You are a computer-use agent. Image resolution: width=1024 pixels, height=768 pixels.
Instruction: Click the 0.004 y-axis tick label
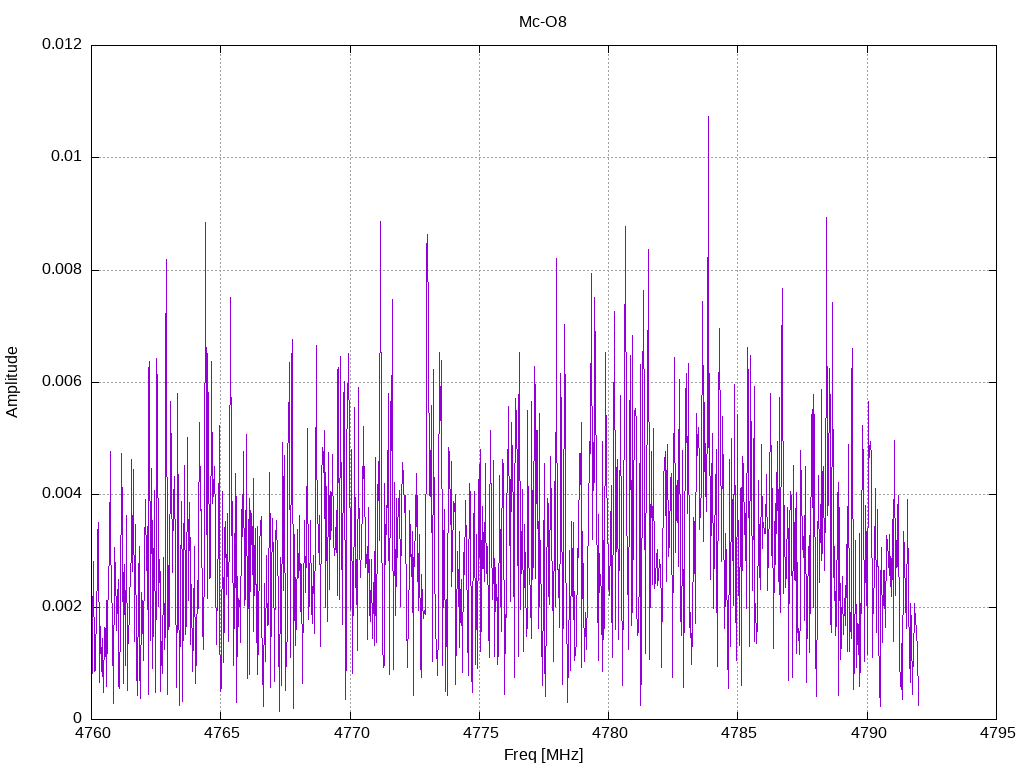click(x=62, y=494)
